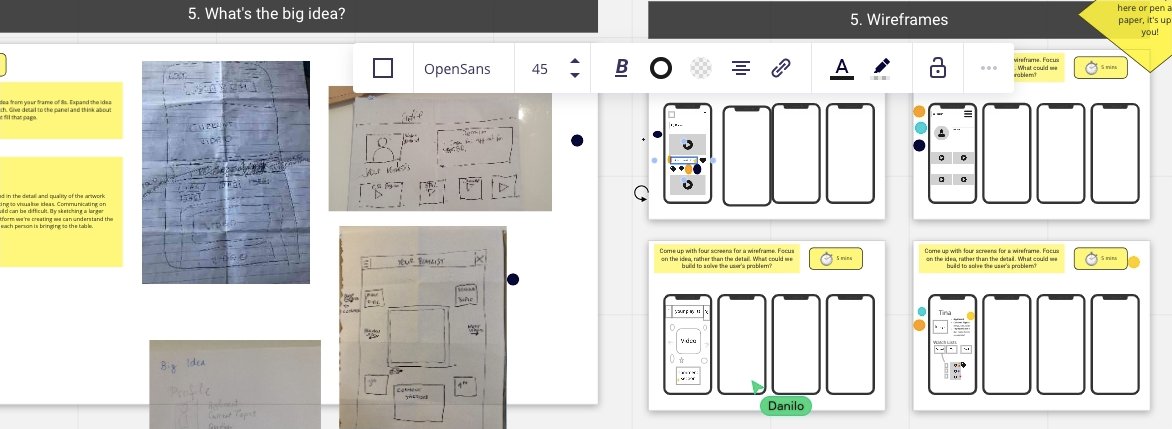The width and height of the screenshot is (1172, 429).
Task: Click the teal dot beside the avatar wireframe
Action: [920, 128]
